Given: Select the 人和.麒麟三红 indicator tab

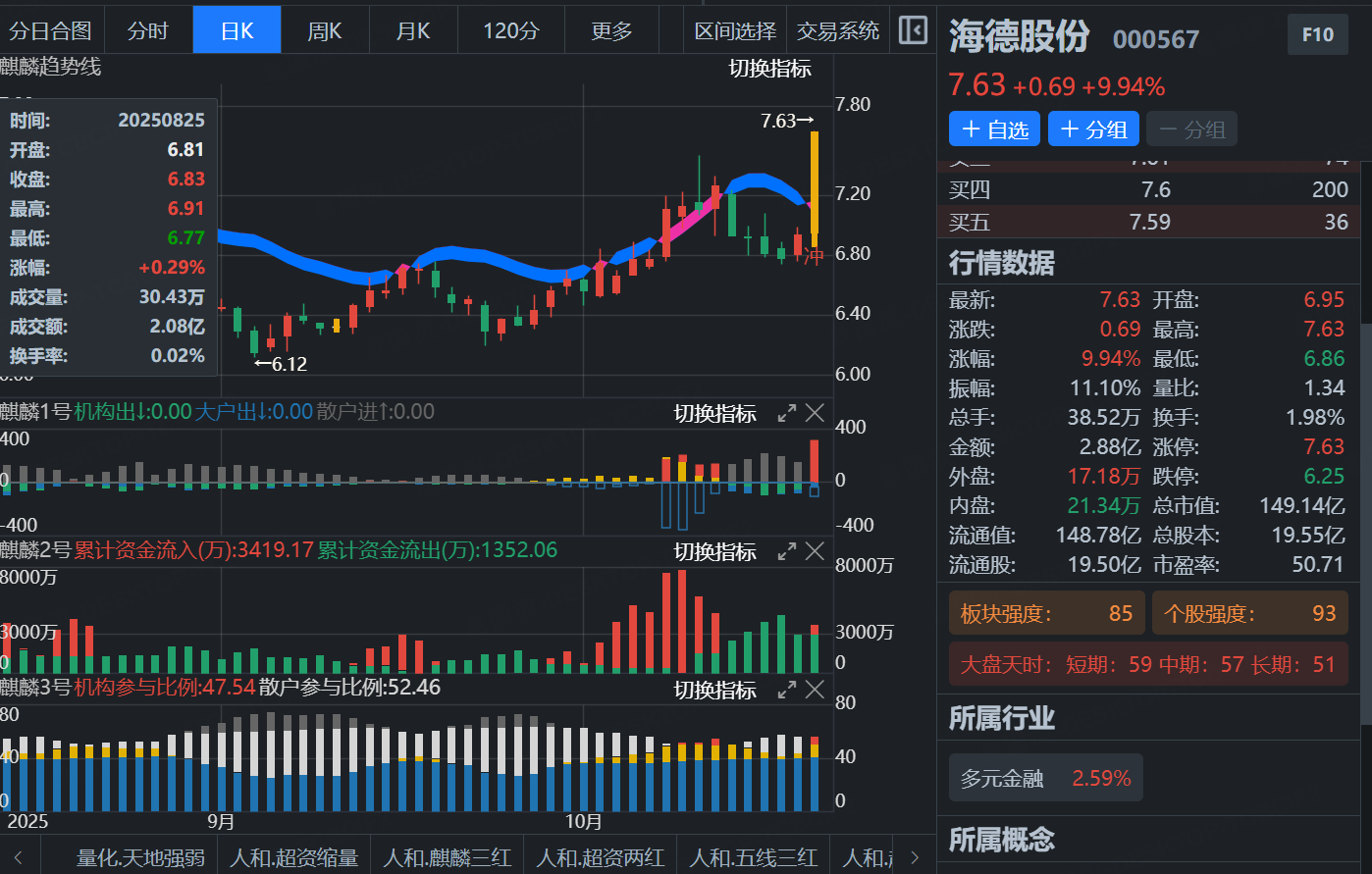Looking at the screenshot, I should pyautogui.click(x=447, y=857).
